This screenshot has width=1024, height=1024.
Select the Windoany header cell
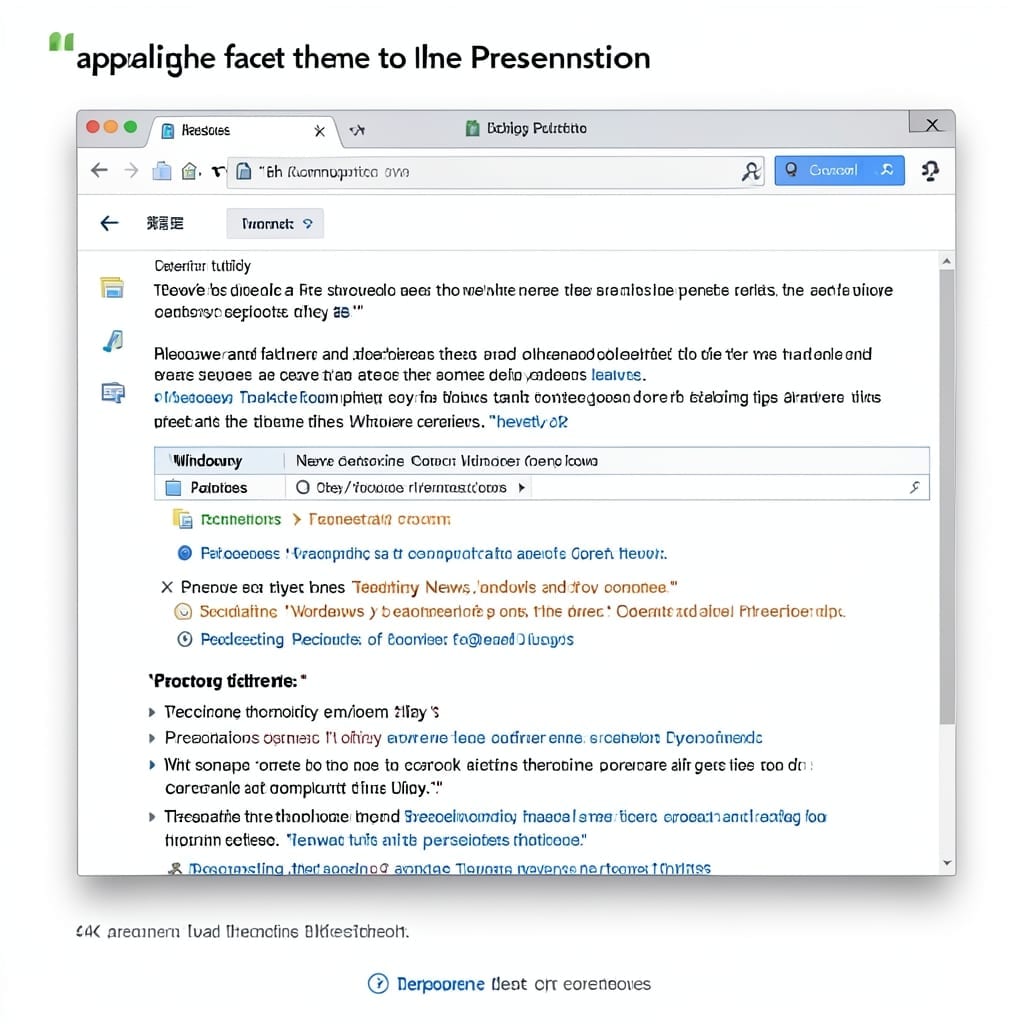[219, 461]
